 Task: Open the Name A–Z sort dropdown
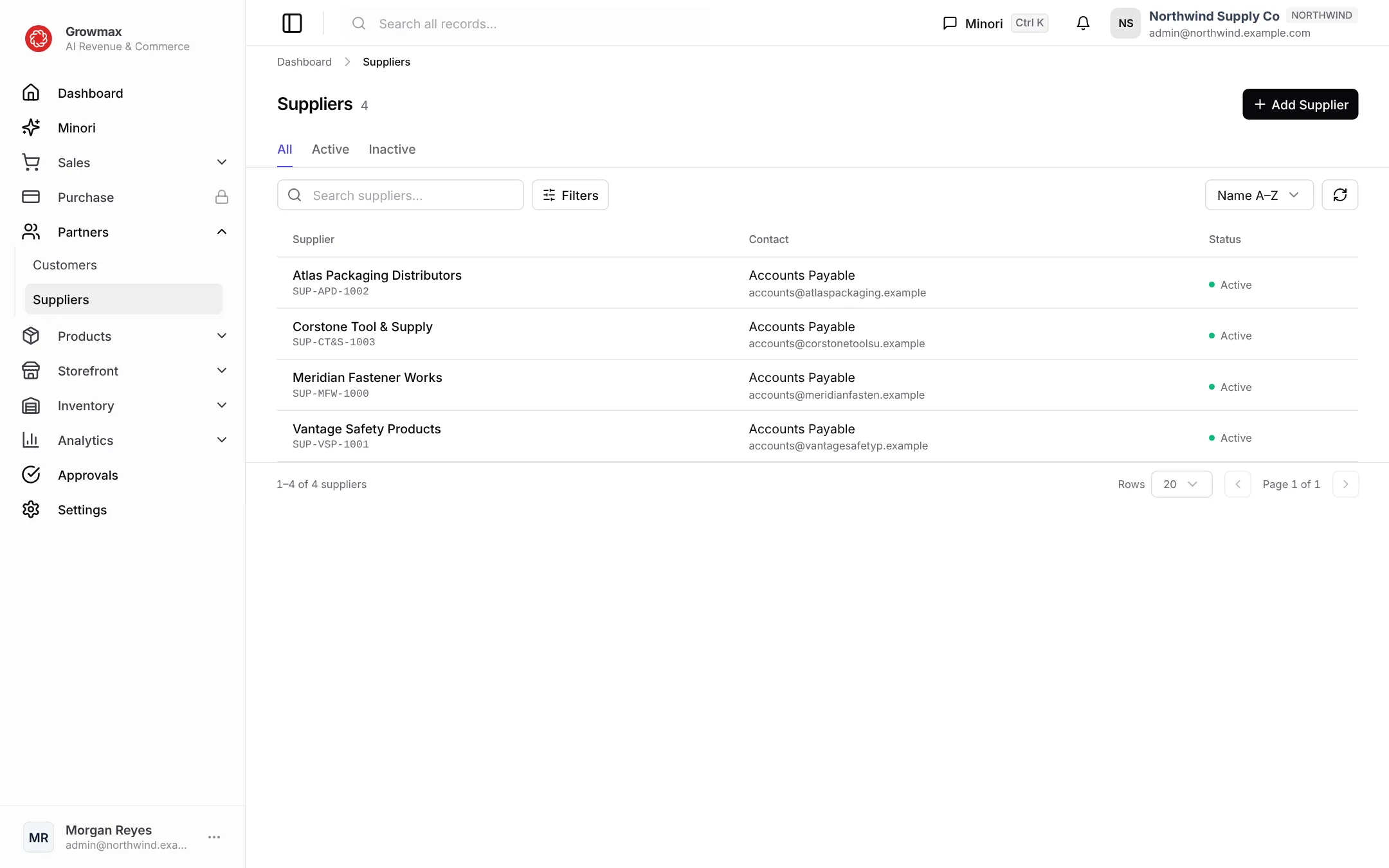pyautogui.click(x=1259, y=195)
